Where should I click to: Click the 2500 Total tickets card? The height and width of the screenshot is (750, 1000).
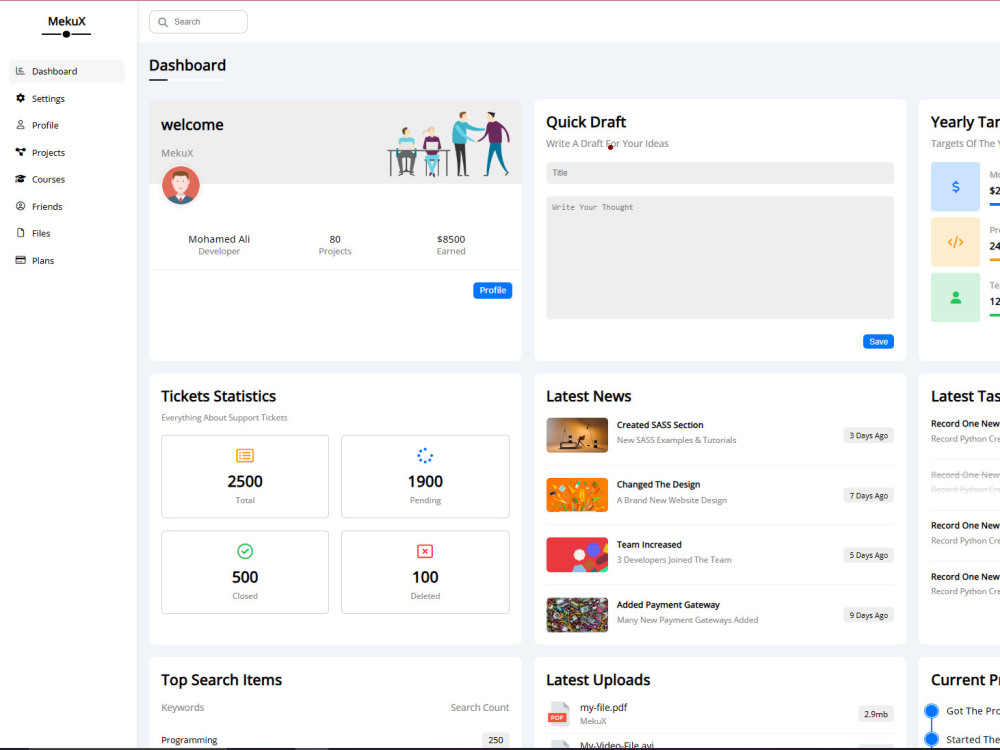tap(245, 476)
